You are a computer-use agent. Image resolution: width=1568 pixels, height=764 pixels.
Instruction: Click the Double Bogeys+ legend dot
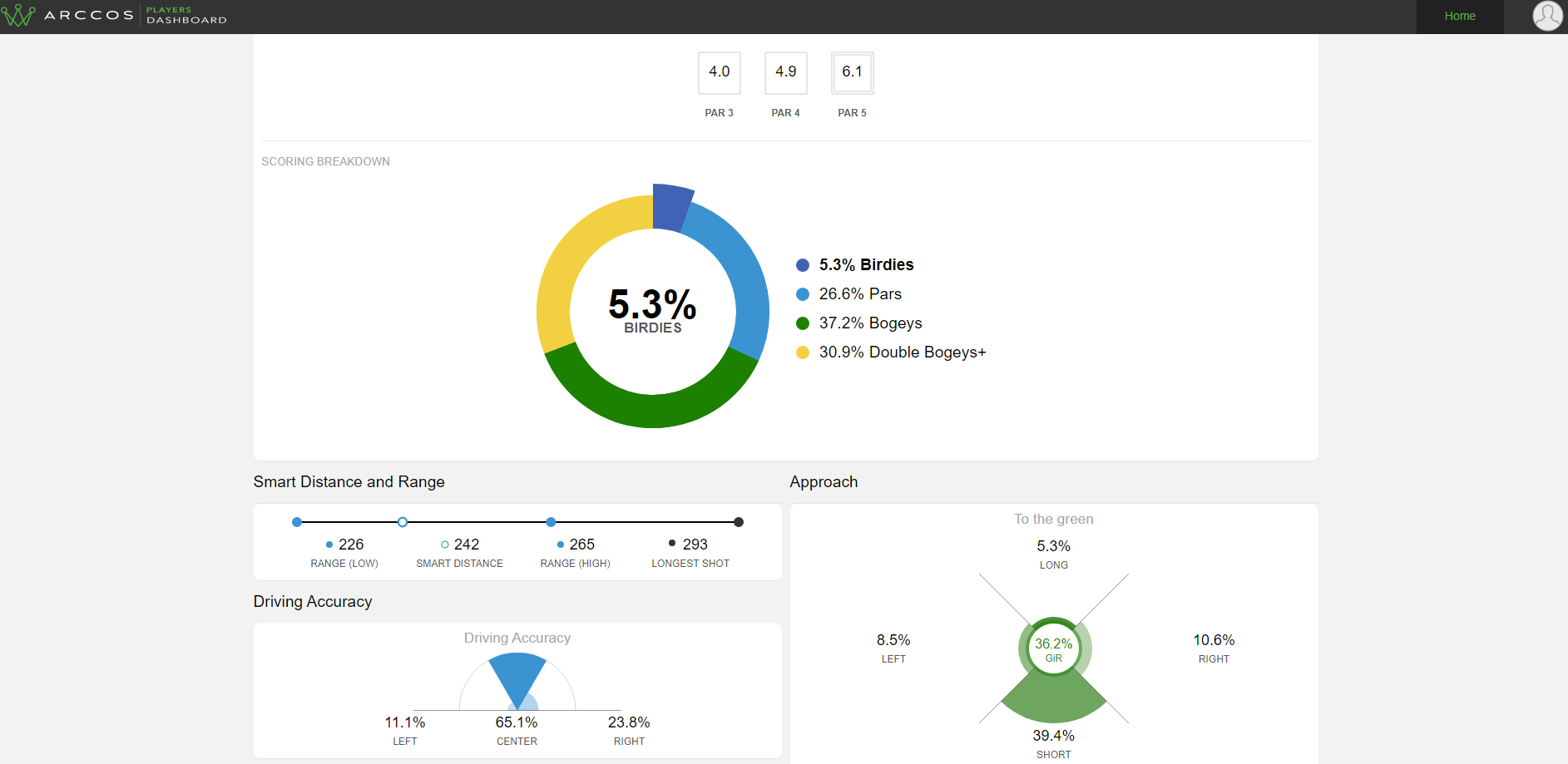(803, 352)
